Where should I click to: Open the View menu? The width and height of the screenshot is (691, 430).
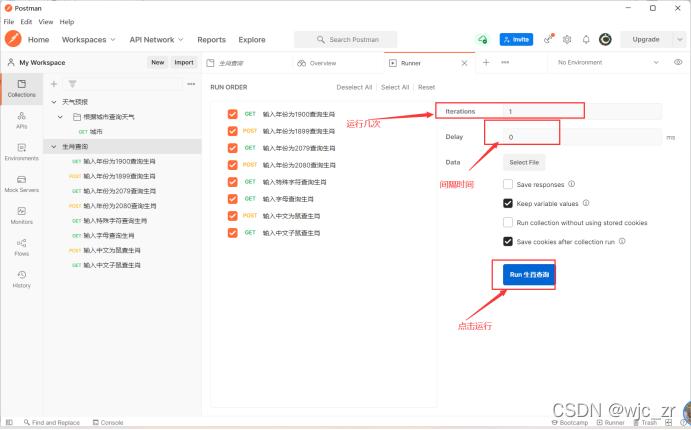(x=46, y=22)
